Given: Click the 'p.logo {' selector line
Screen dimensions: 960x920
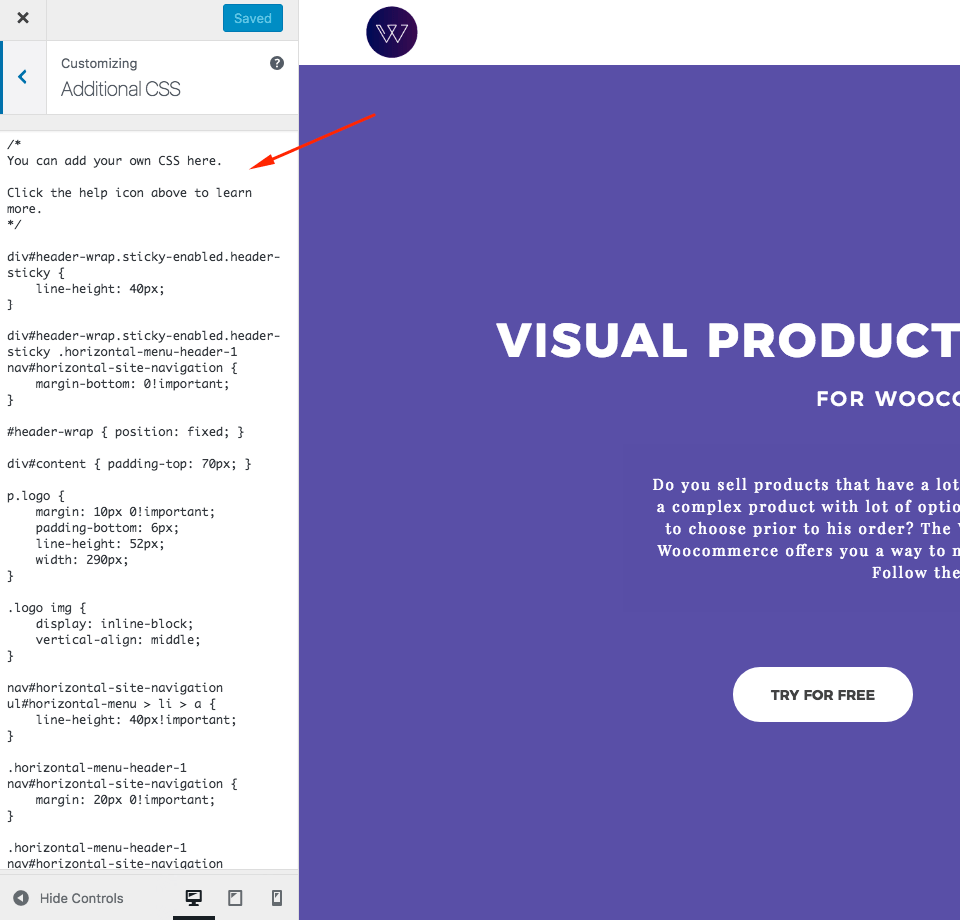Looking at the screenshot, I should pyautogui.click(x=36, y=496).
